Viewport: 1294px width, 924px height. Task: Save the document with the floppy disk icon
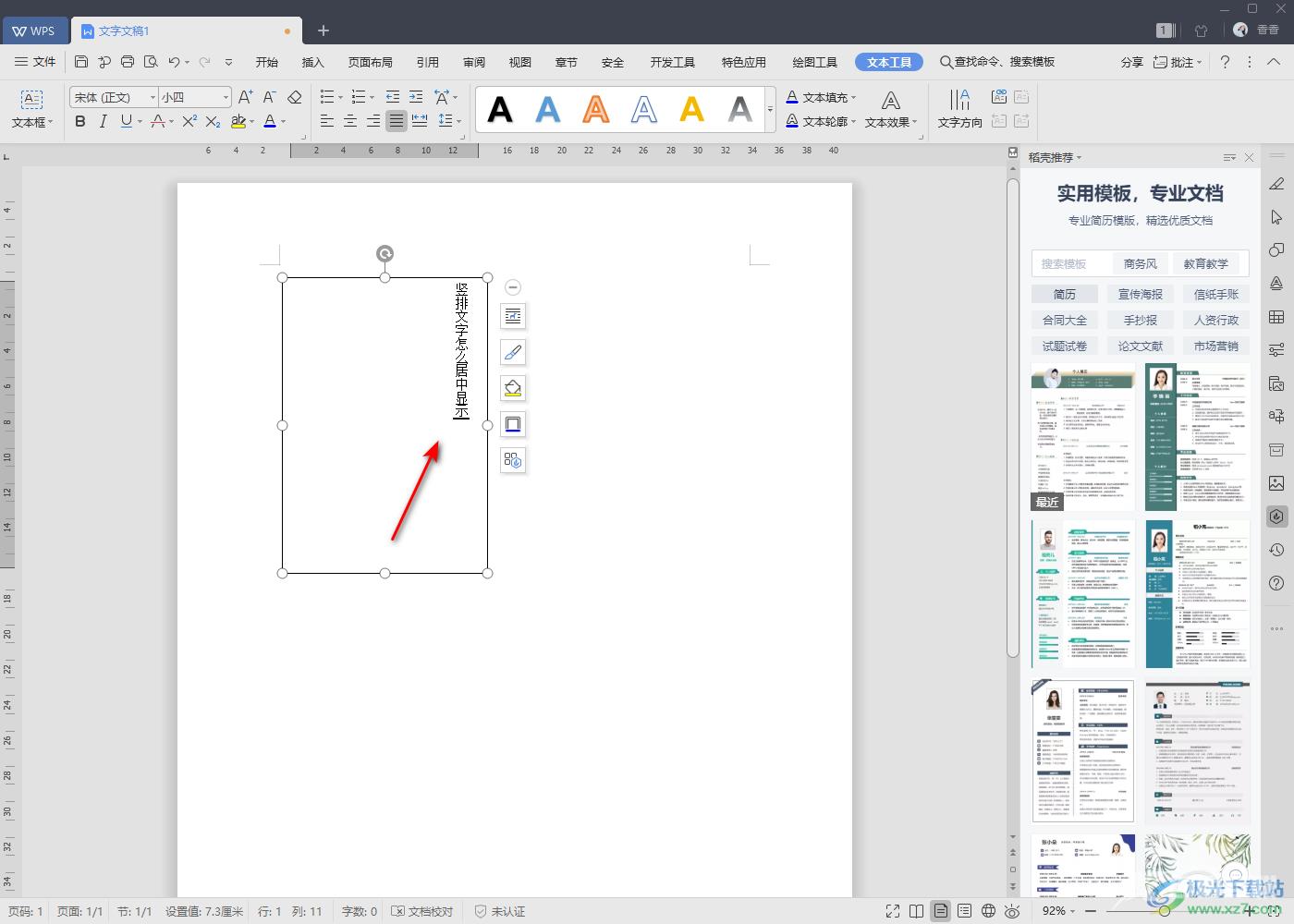coord(81,62)
